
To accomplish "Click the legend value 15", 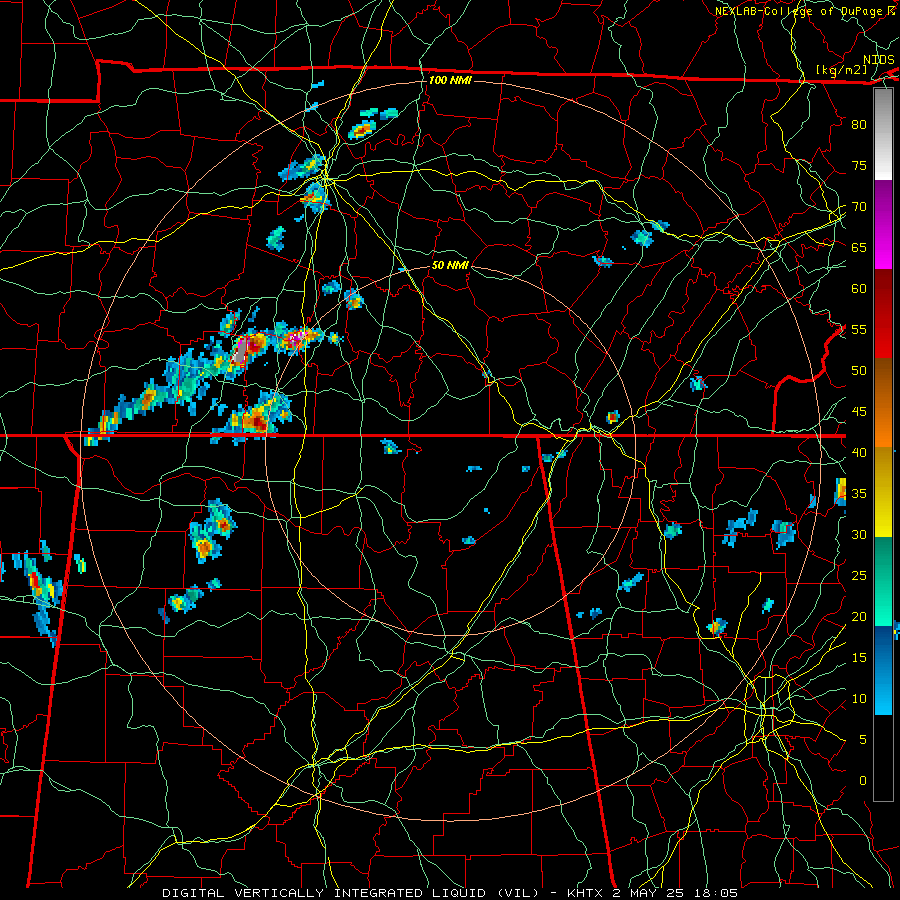I will coord(859,658).
